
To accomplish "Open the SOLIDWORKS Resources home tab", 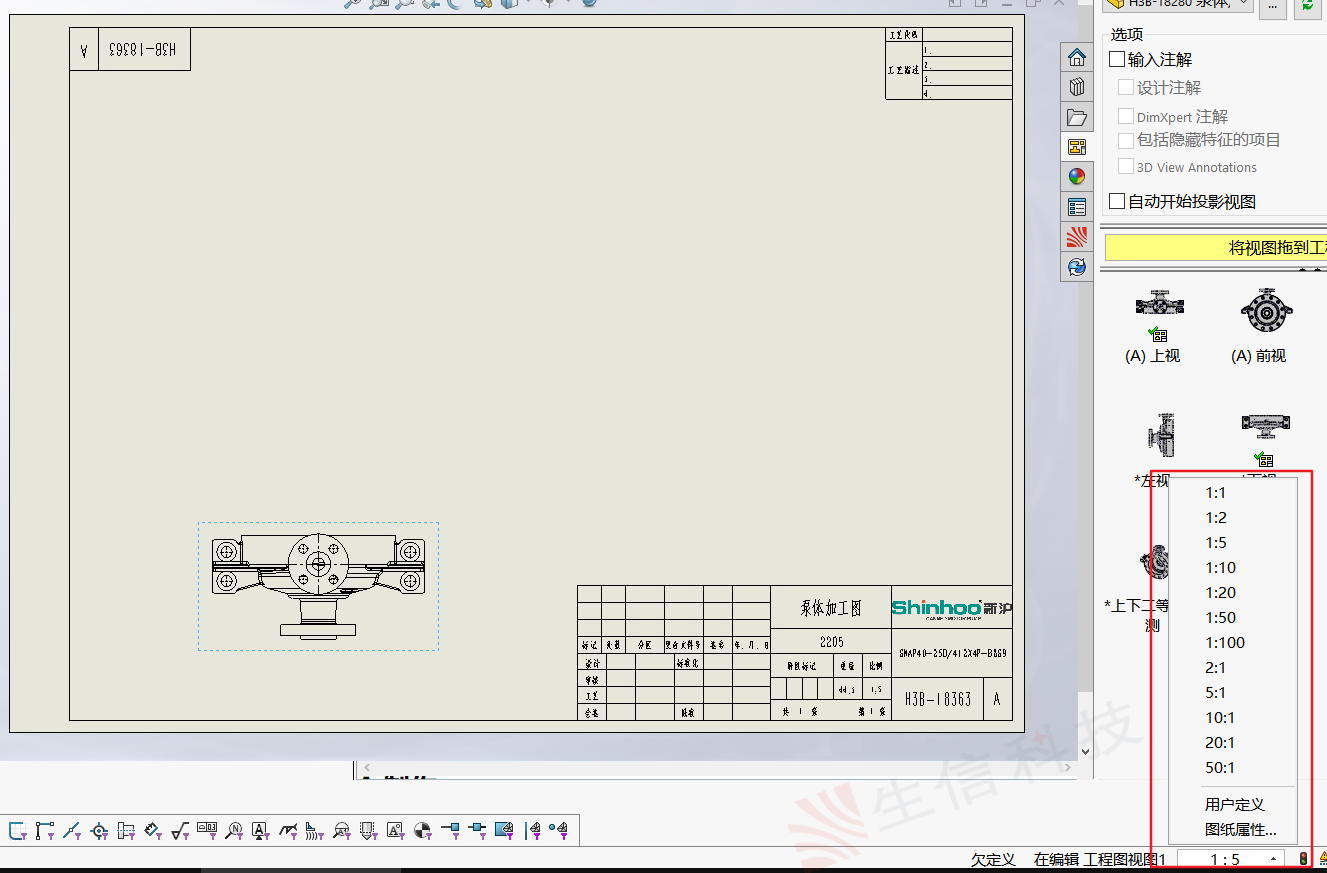I will [1076, 57].
